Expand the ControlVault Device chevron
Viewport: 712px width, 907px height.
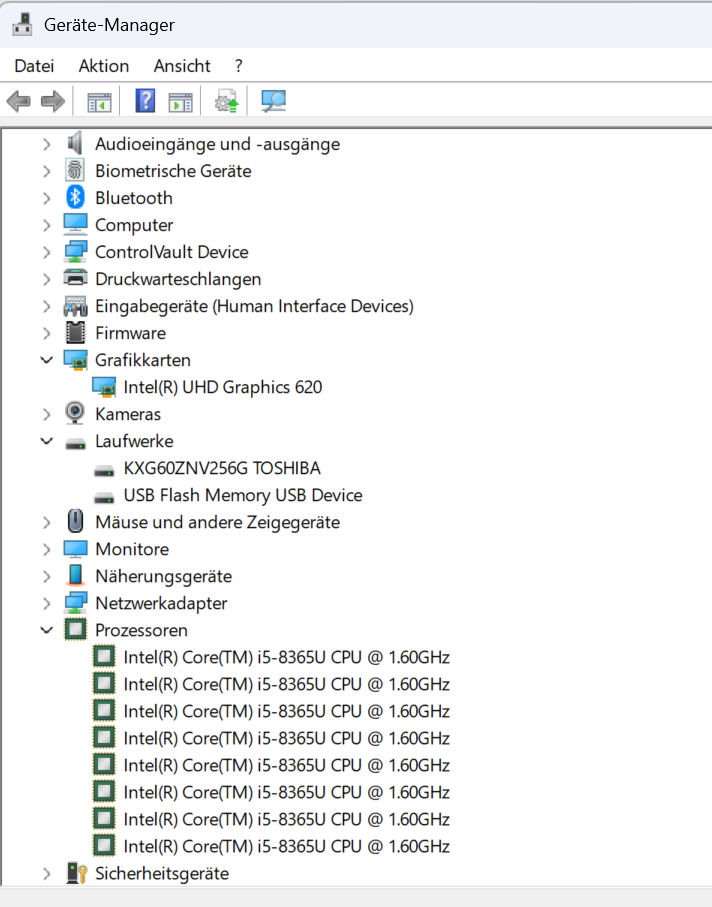point(47,252)
